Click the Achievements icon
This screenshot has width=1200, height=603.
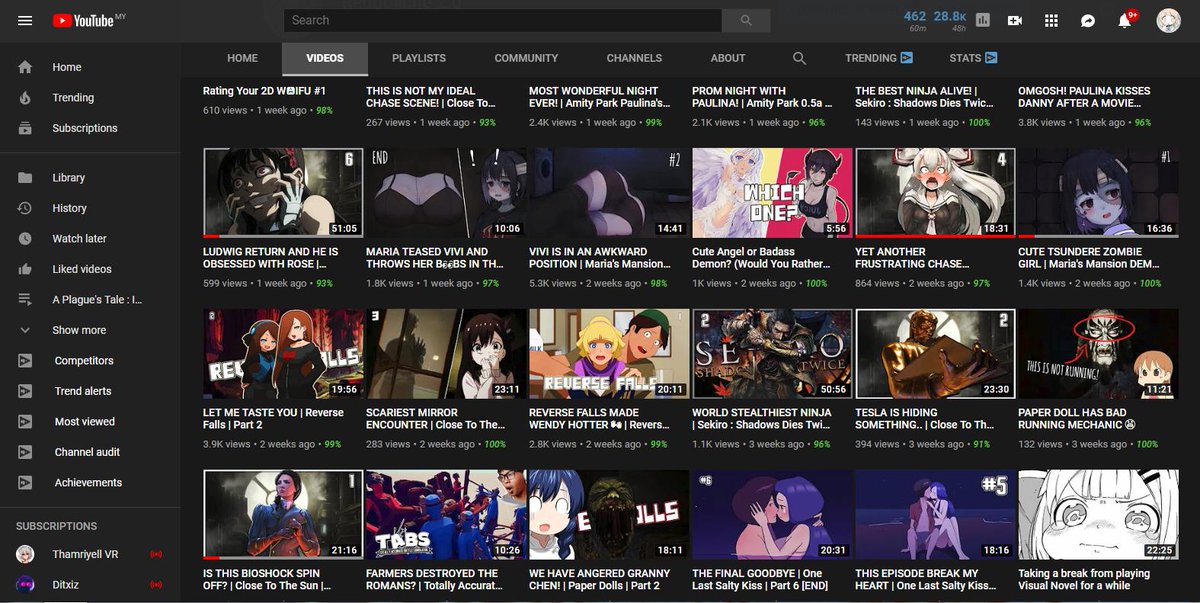pyautogui.click(x=25, y=483)
